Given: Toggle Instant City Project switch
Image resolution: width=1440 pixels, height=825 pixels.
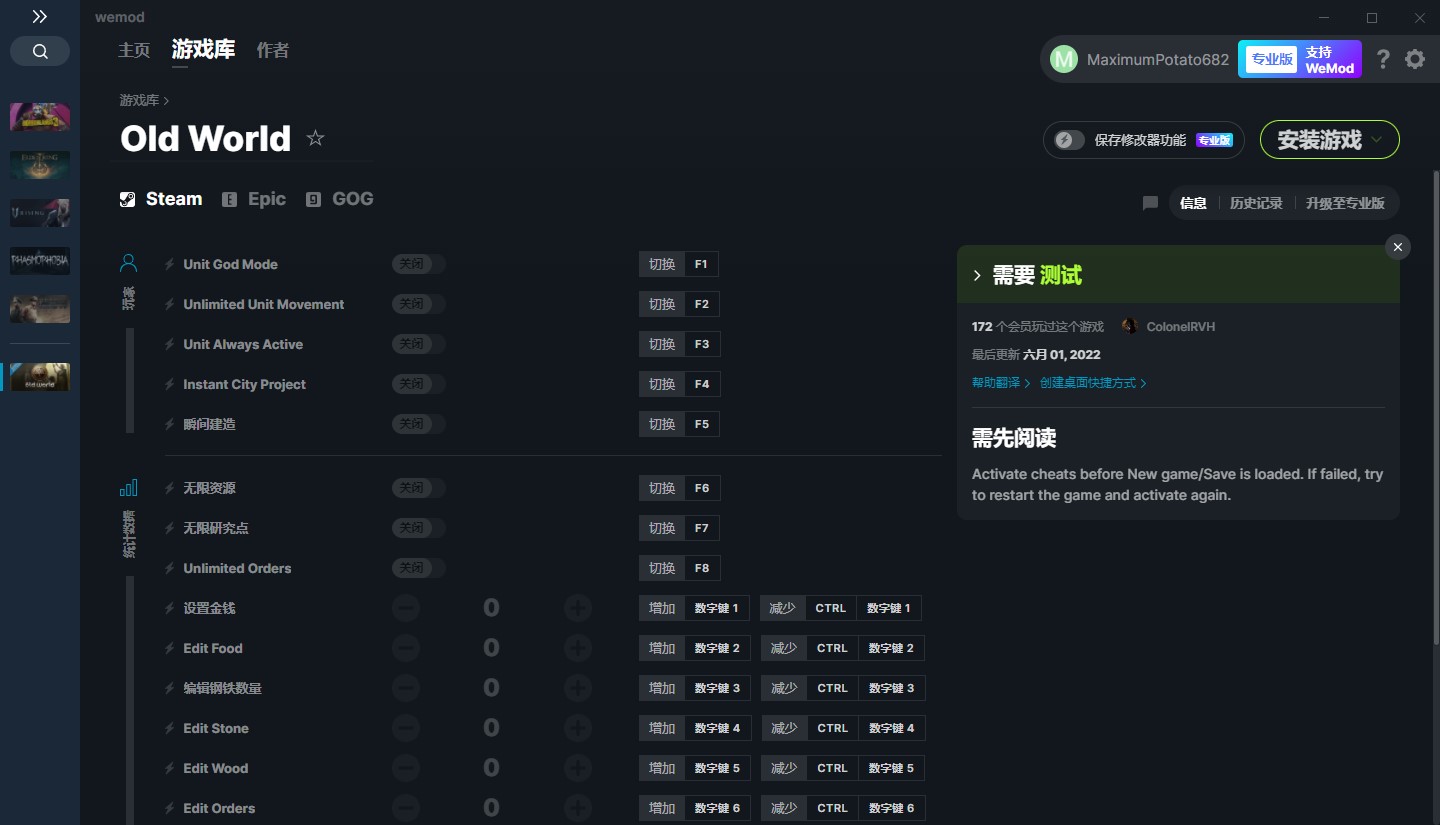Looking at the screenshot, I should coord(418,384).
